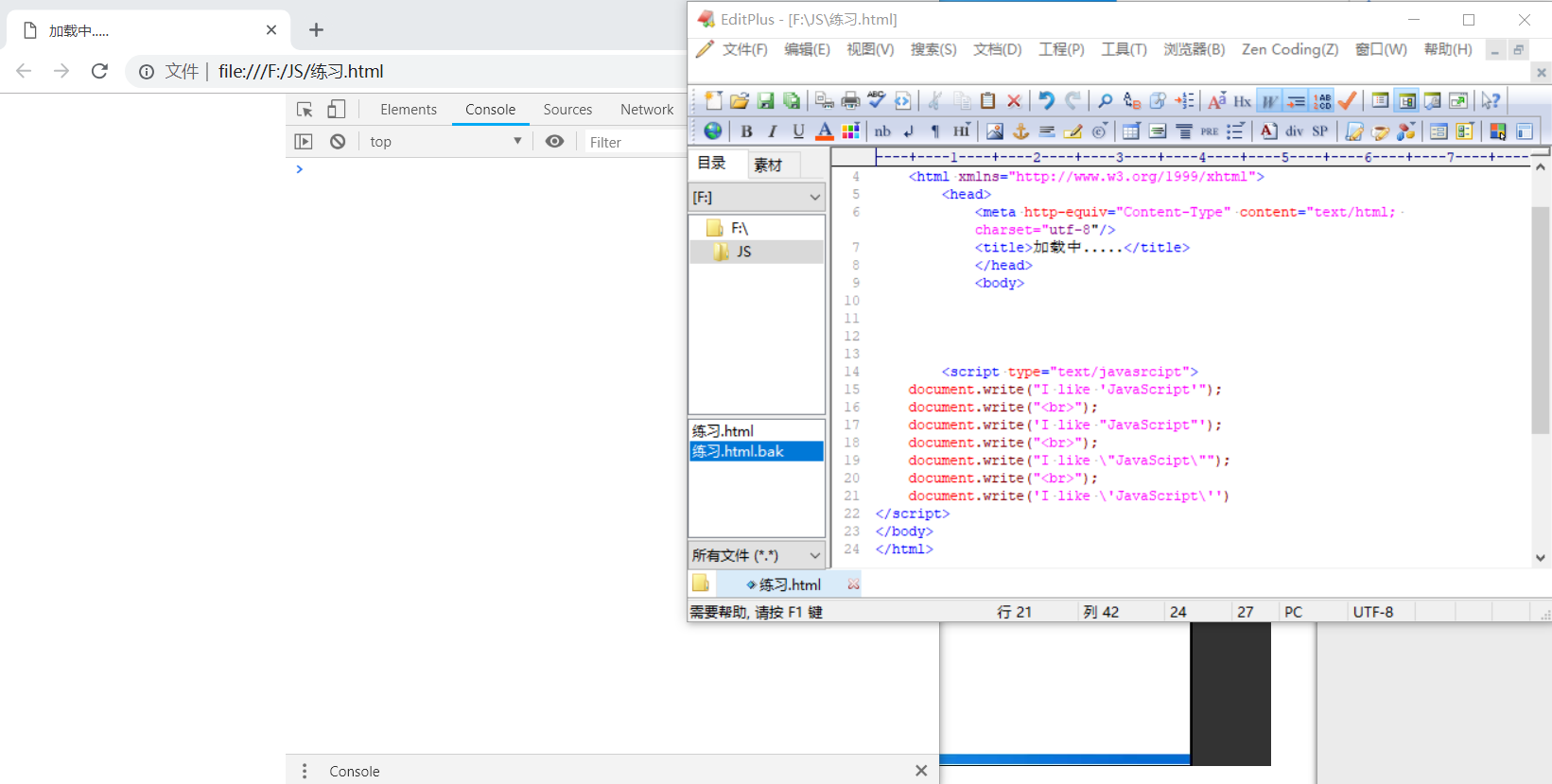
Task: Click the 练习.html document tab
Action: [789, 584]
